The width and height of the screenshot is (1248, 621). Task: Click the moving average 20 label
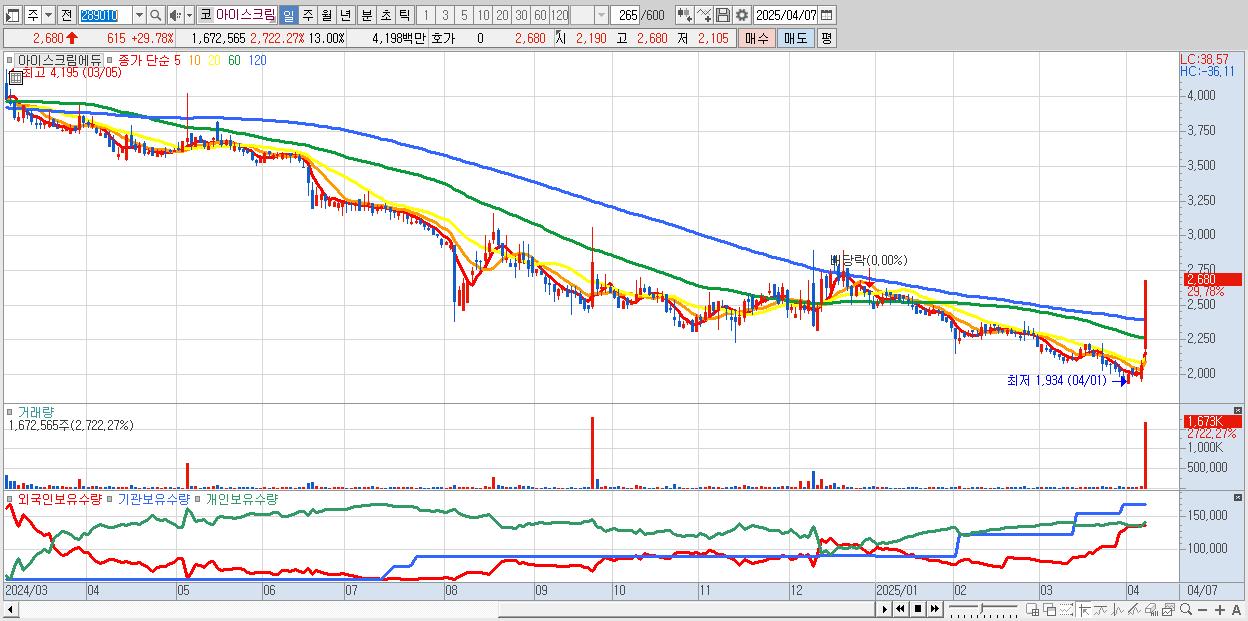coord(213,60)
